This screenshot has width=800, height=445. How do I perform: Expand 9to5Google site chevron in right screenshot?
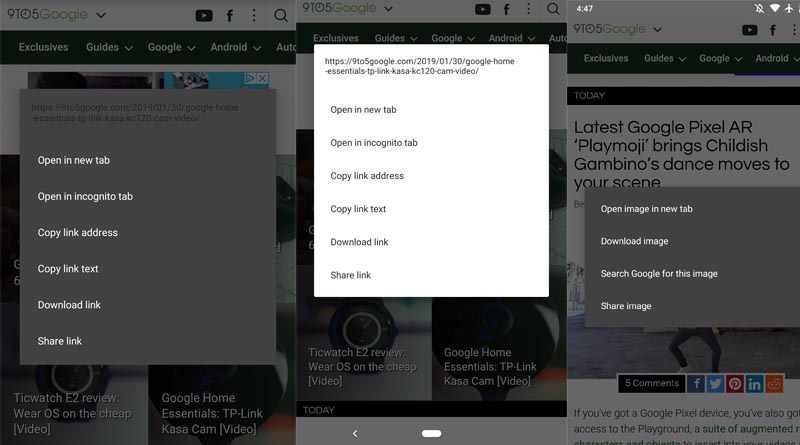point(658,30)
